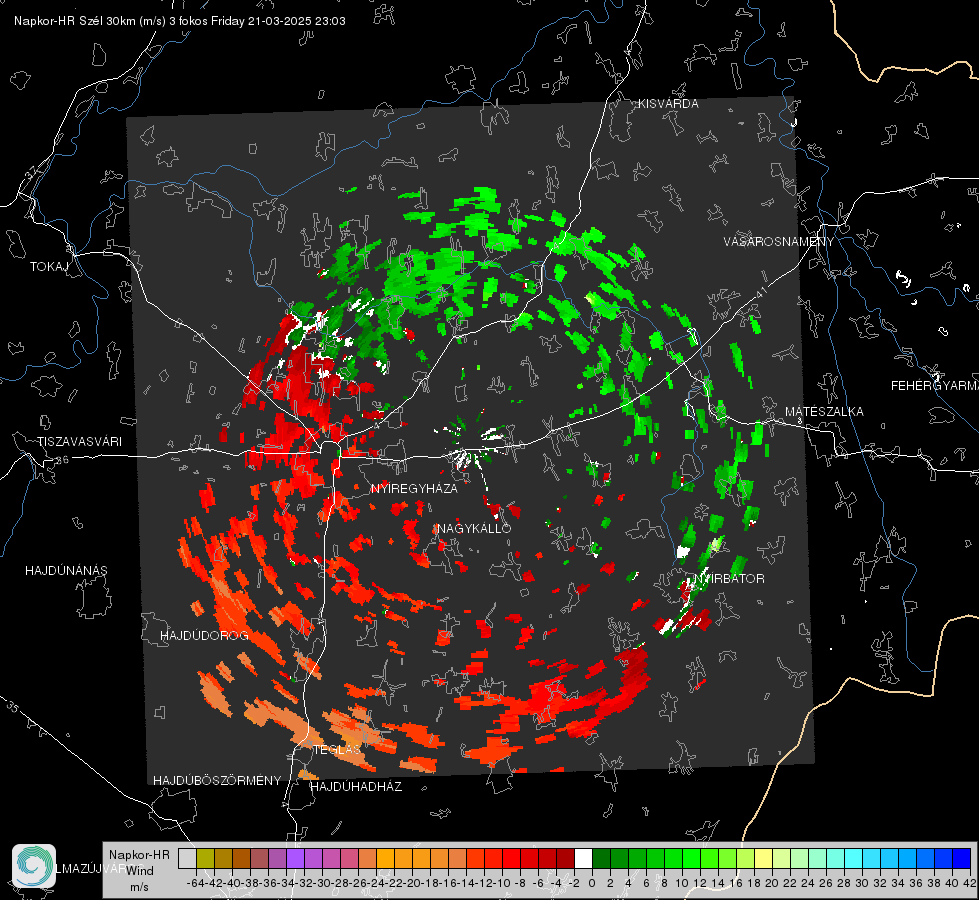Click the FEHÉRGYARMAT label at right edge
Viewport: 979px width, 900px height.
coord(935,386)
